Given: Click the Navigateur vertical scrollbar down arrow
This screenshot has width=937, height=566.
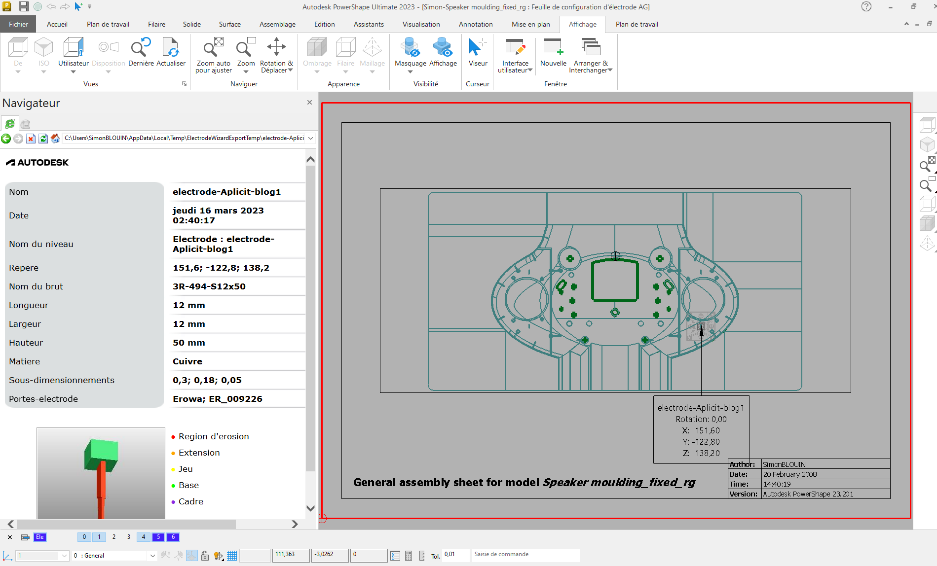Looking at the screenshot, I should click(310, 509).
